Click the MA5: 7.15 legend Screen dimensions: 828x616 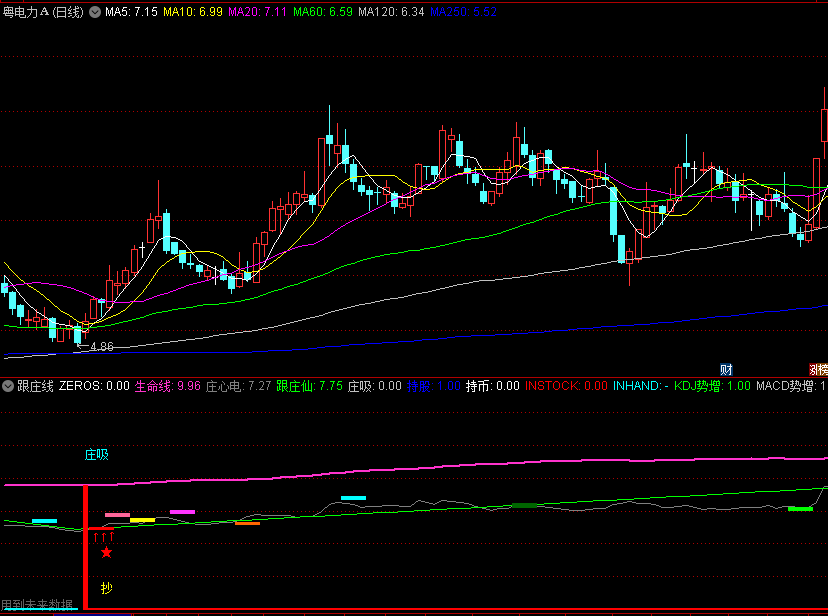coord(131,12)
